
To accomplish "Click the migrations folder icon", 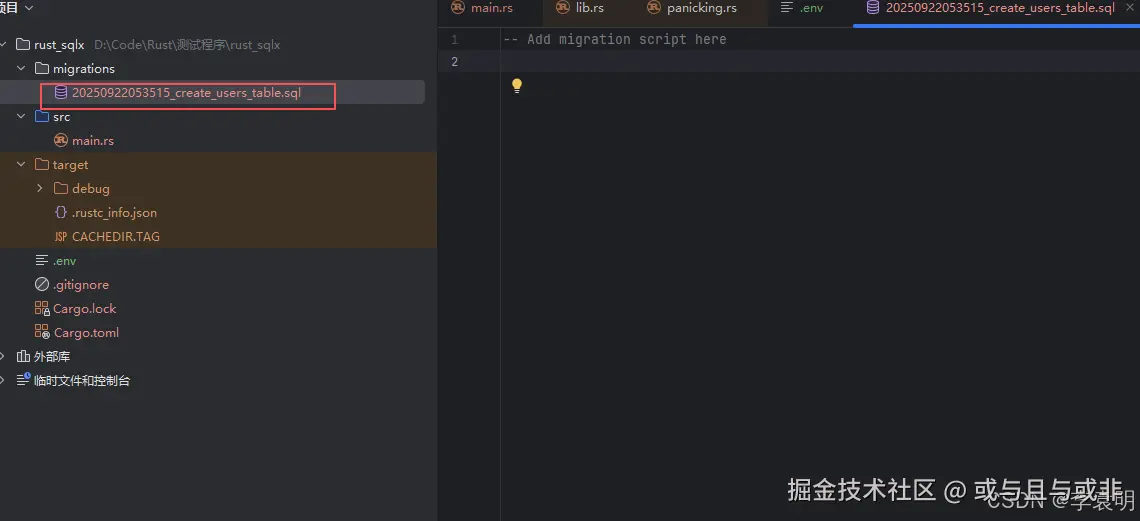I will pos(41,68).
